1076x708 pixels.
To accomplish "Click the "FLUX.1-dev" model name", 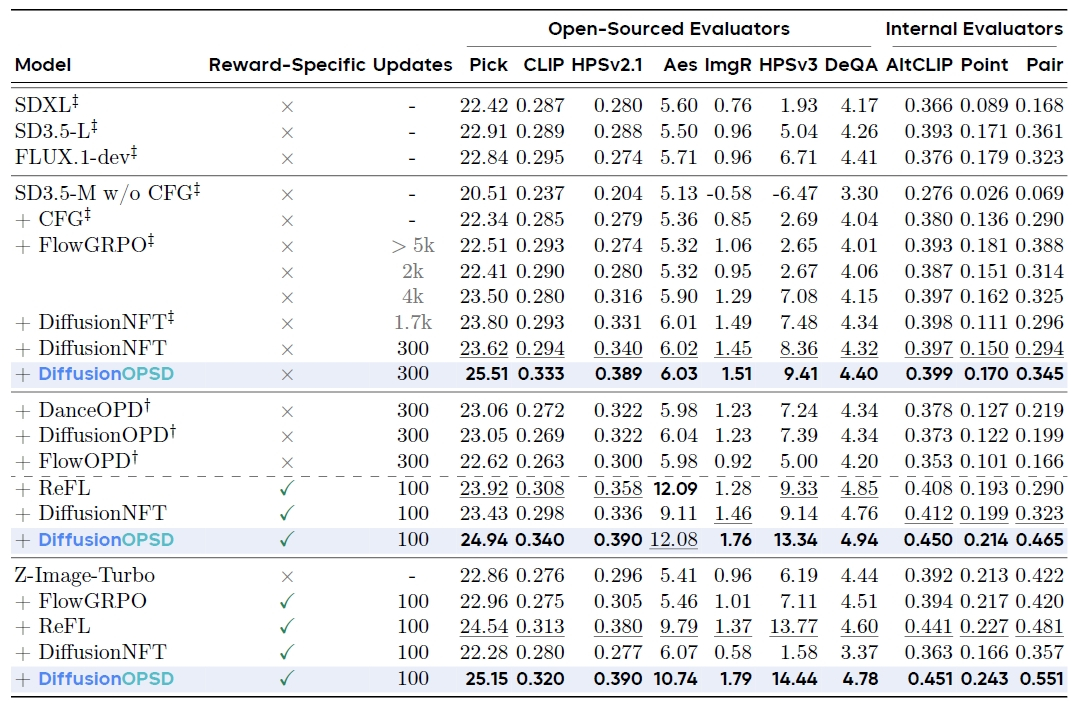I will 76,156.
